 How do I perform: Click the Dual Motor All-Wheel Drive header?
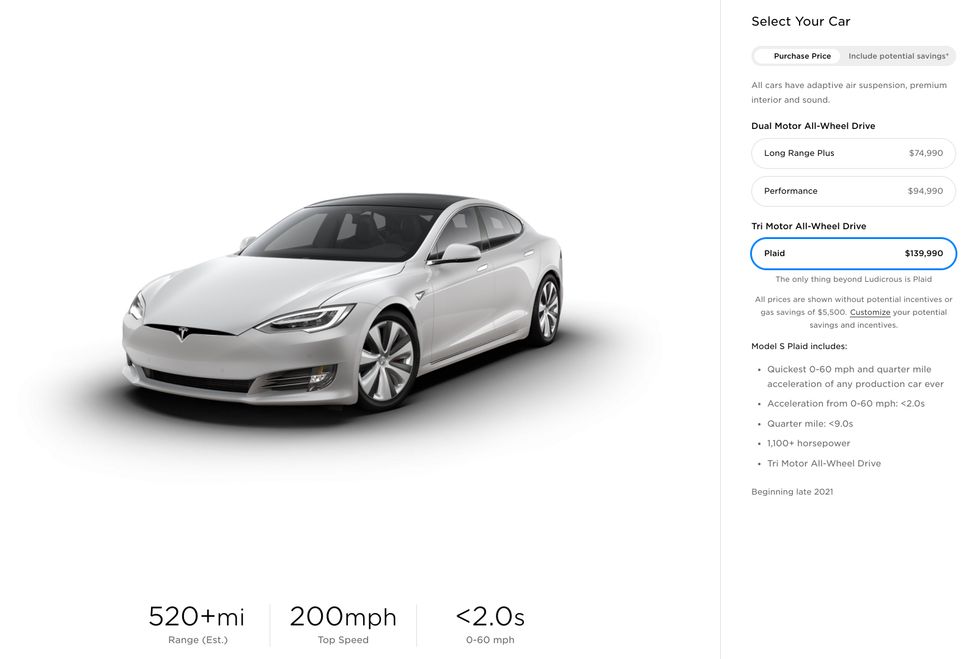click(814, 125)
